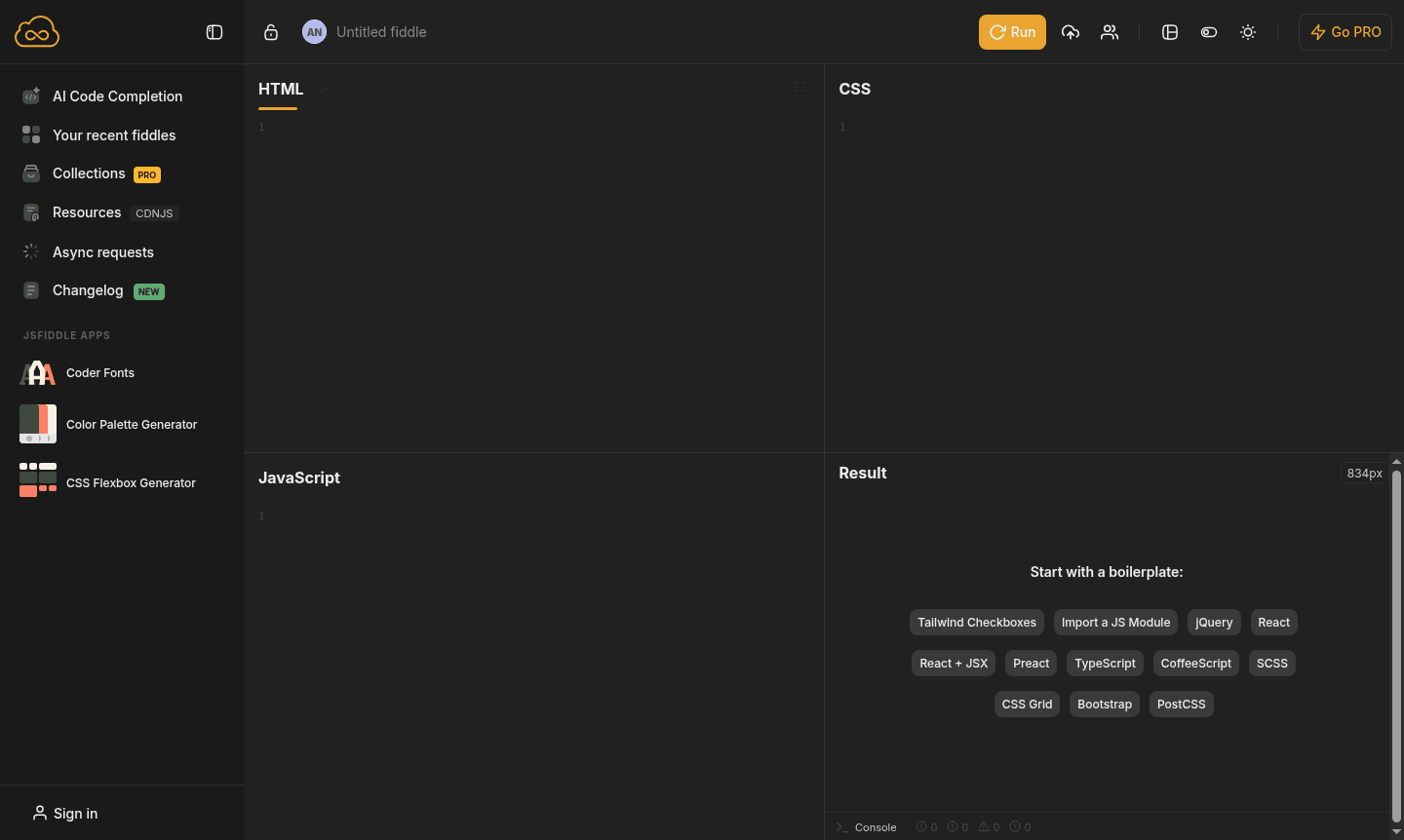Open the Color Palette Generator
Screen dimensions: 1404x840
pyautogui.click(x=131, y=424)
